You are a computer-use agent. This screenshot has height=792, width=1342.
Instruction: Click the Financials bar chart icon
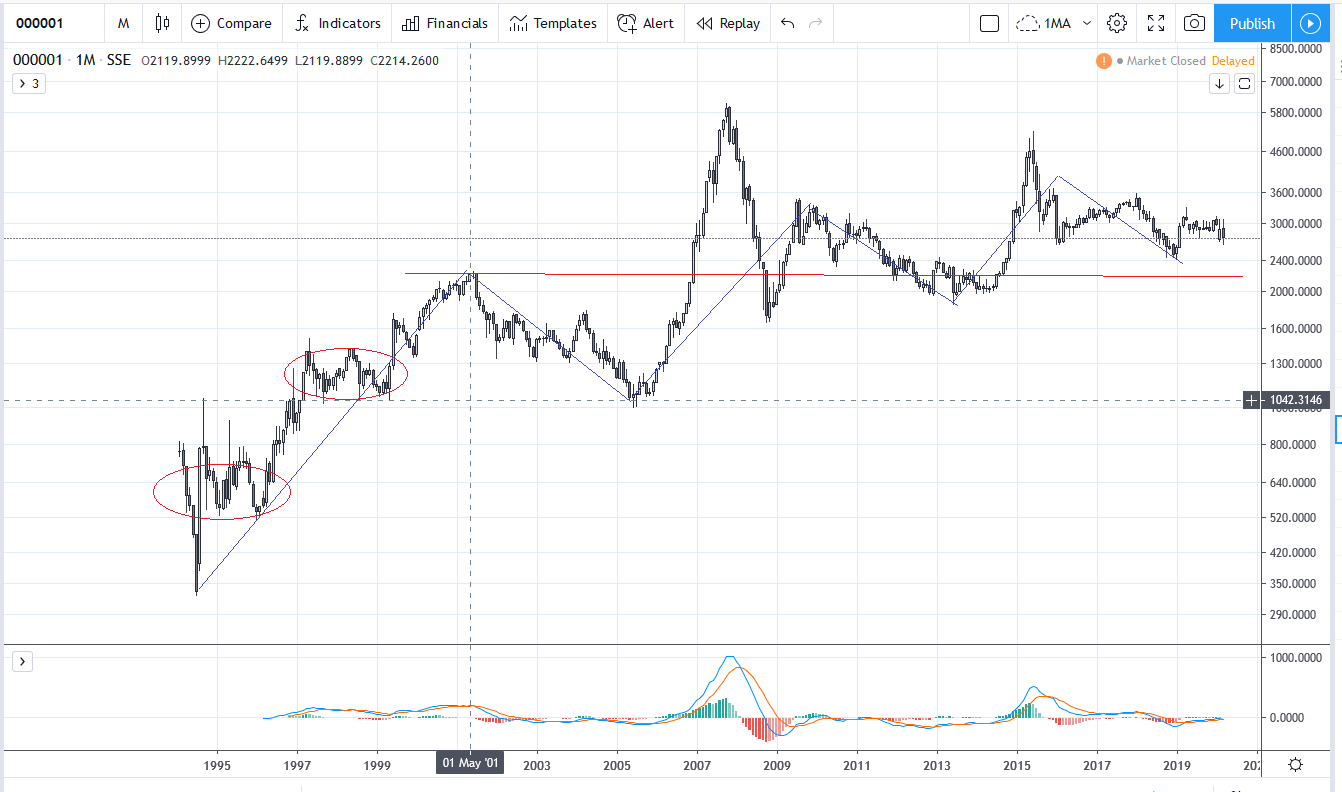coord(410,23)
